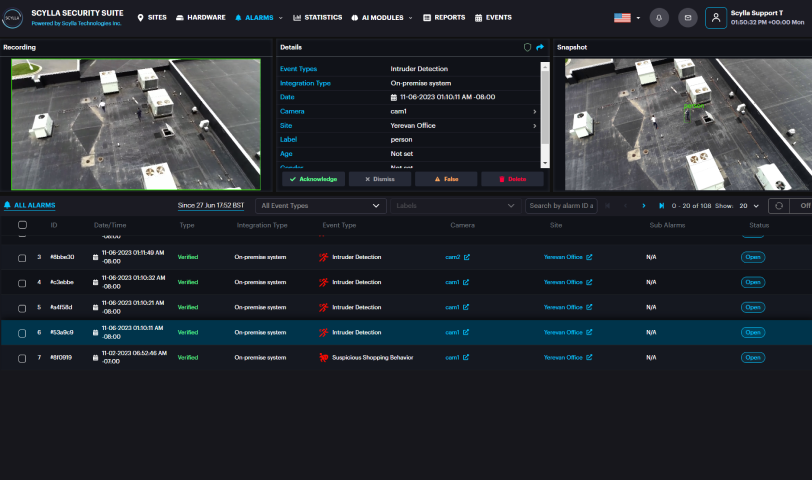Click the shield icon in Details header
Screen dimensions: 812x480
pyautogui.click(x=527, y=47)
